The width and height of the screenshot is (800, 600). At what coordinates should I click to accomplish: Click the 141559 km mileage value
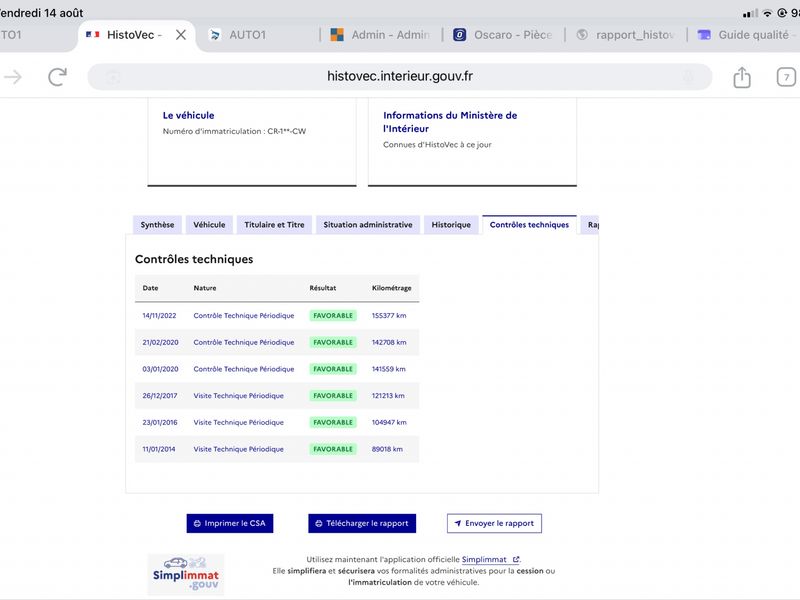tap(388, 369)
